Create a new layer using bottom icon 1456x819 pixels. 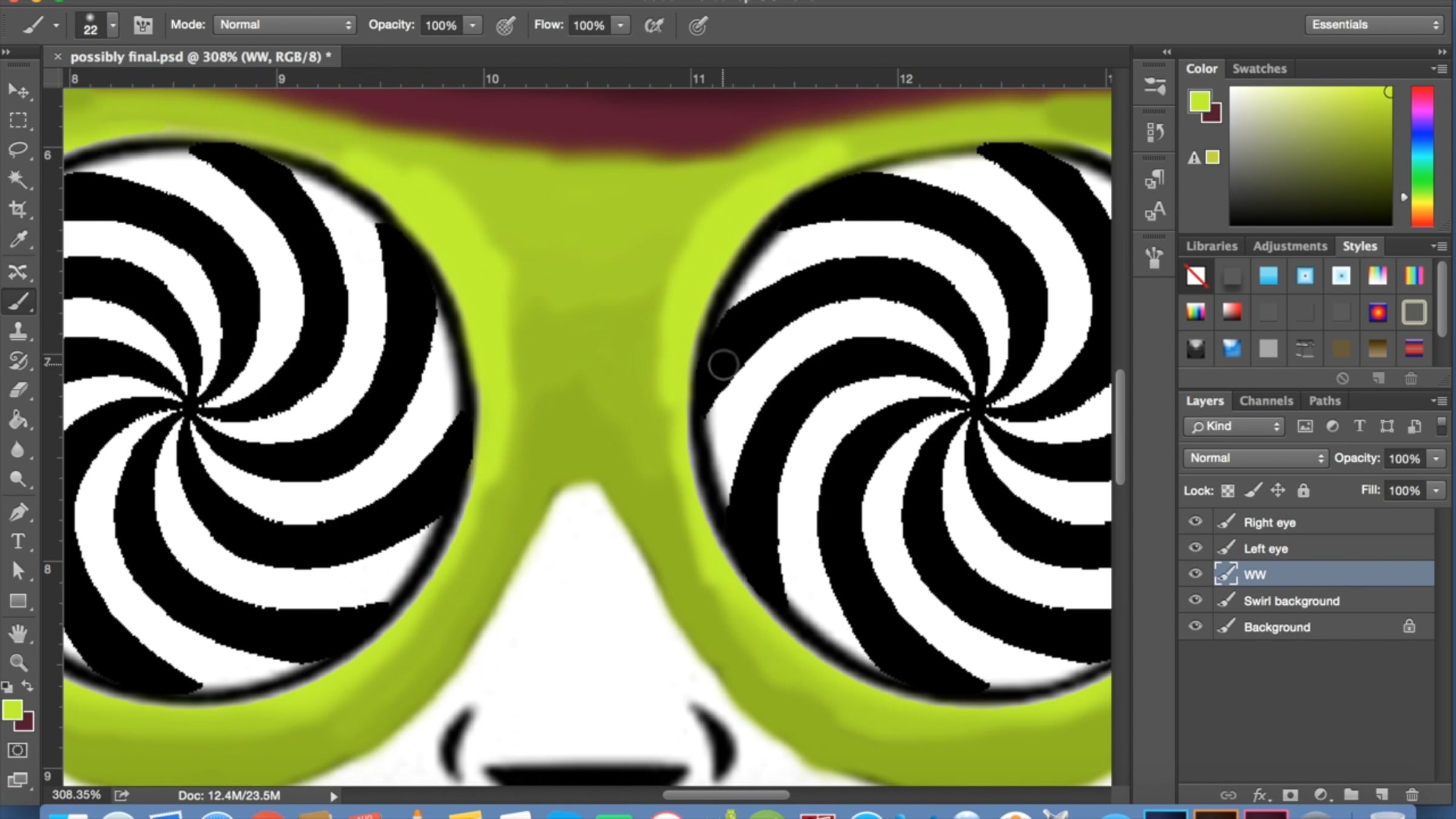pyautogui.click(x=1381, y=795)
